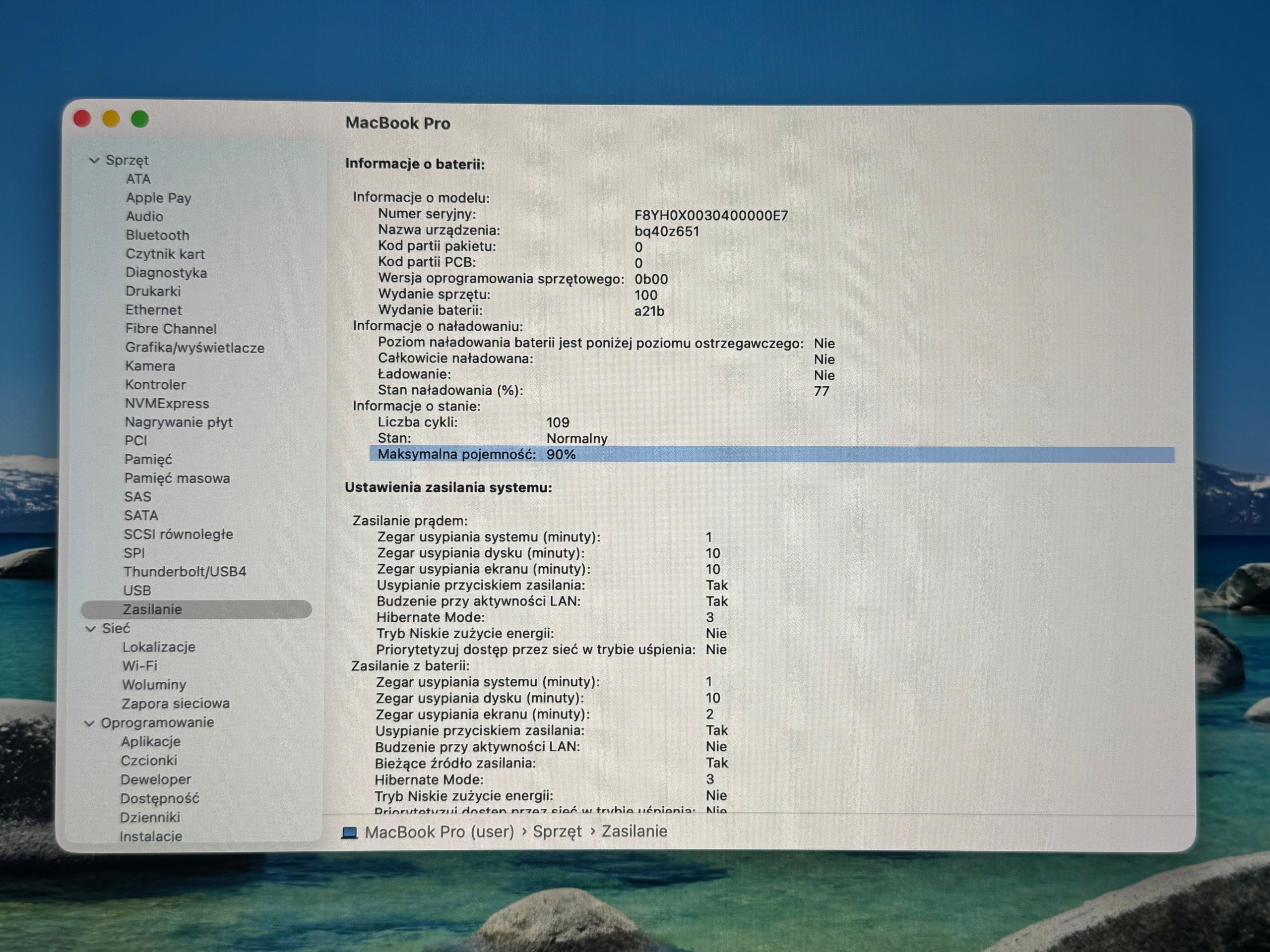Open Lokalizacje under Sieć
This screenshot has width=1270, height=952.
pyautogui.click(x=159, y=647)
